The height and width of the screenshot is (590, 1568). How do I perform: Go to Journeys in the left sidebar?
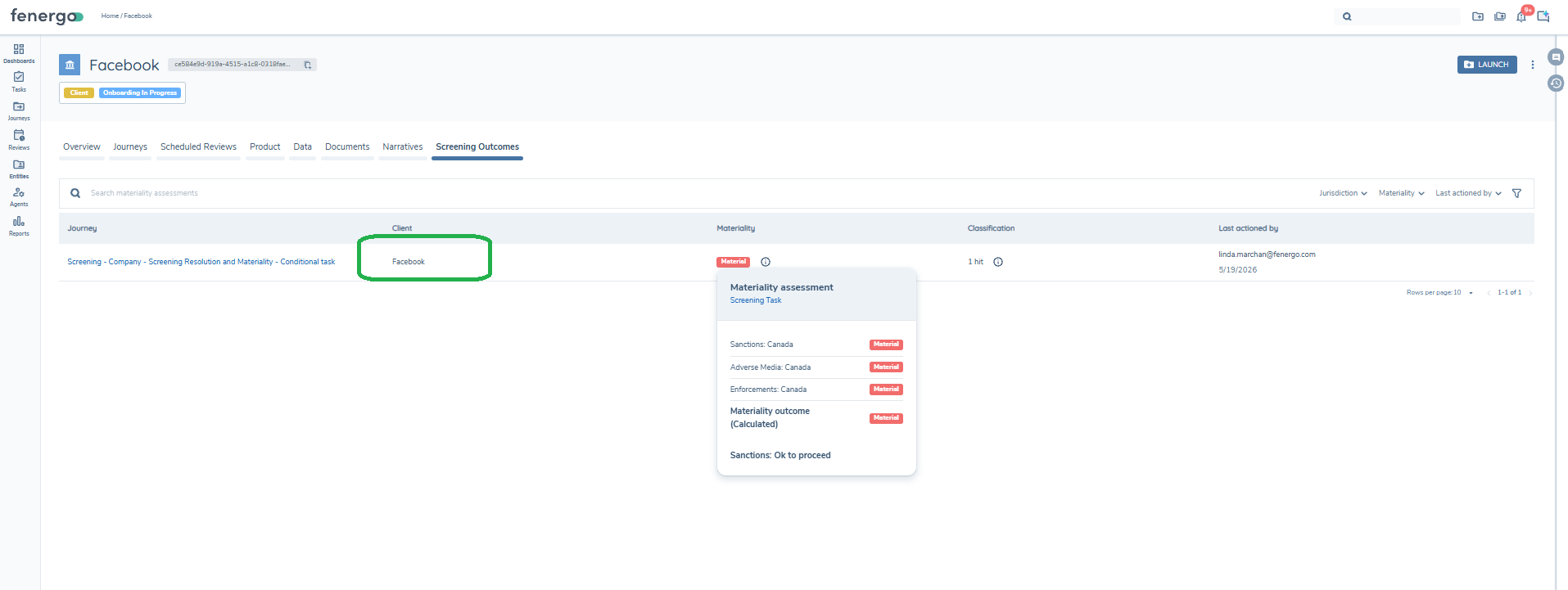point(19,110)
